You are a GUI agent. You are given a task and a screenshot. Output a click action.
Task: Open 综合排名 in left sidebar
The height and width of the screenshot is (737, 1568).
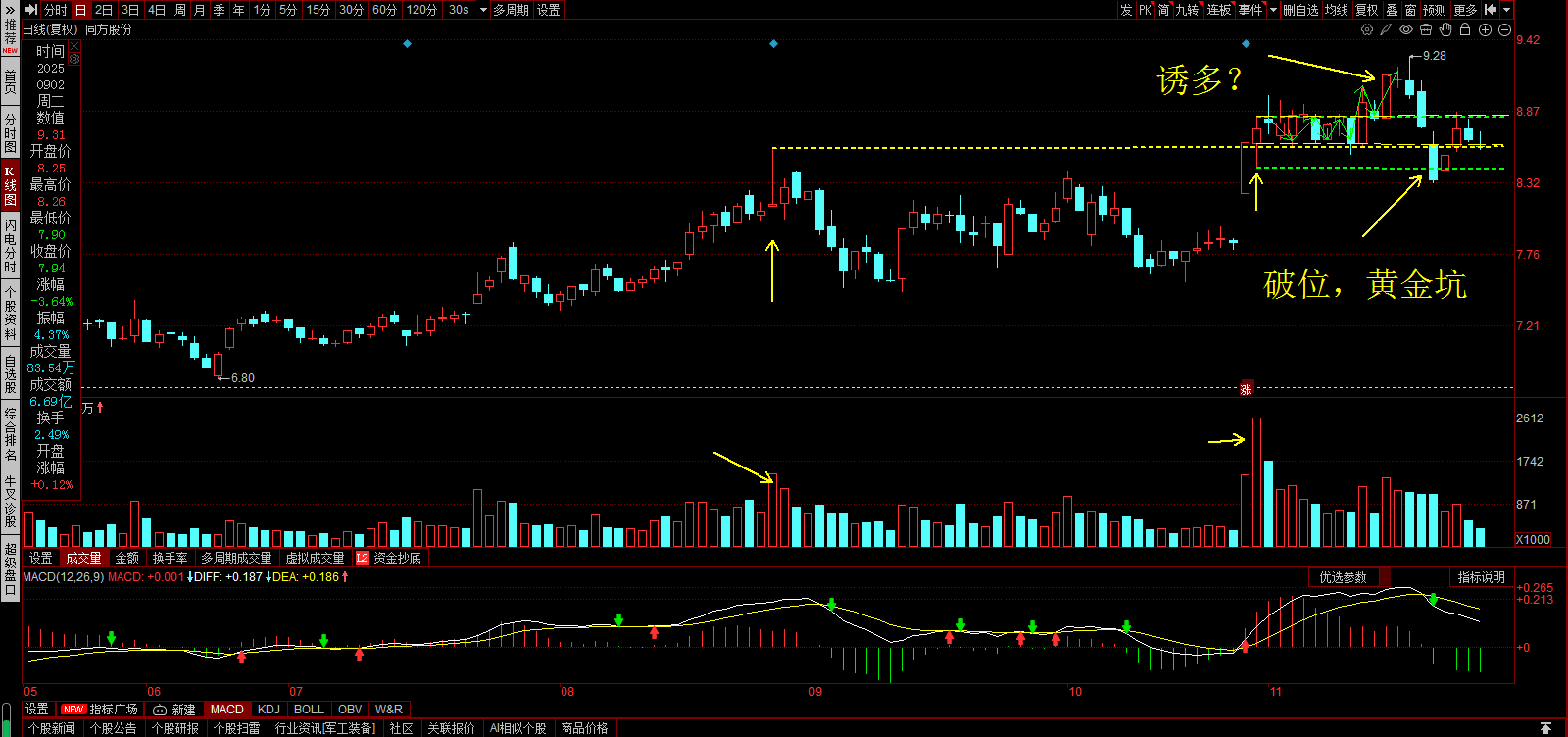[x=10, y=435]
